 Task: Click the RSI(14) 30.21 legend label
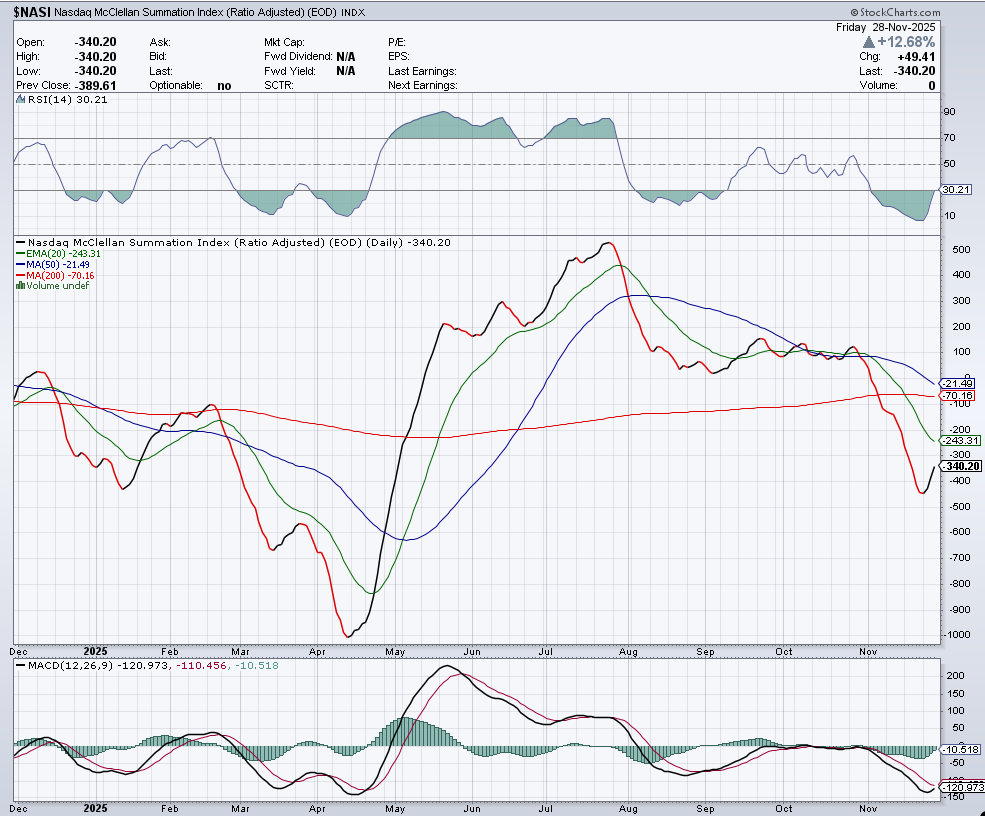(x=68, y=99)
